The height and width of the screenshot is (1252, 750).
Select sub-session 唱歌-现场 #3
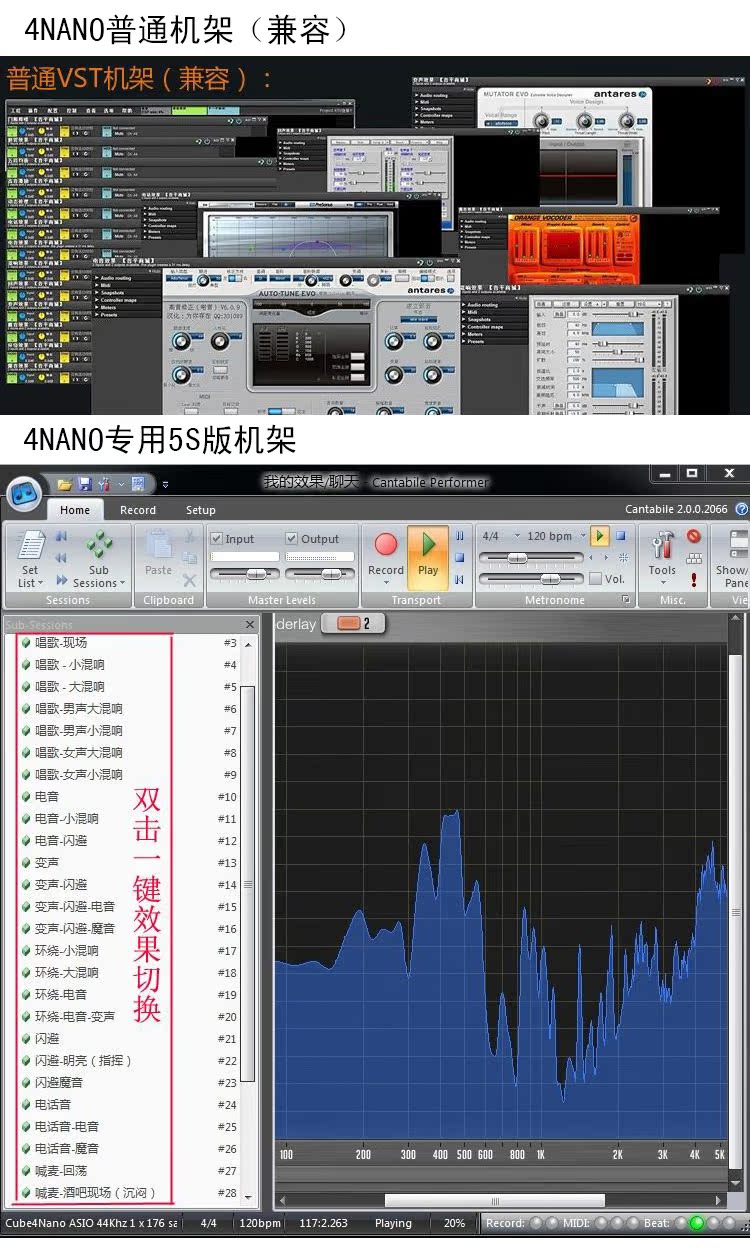click(129, 642)
